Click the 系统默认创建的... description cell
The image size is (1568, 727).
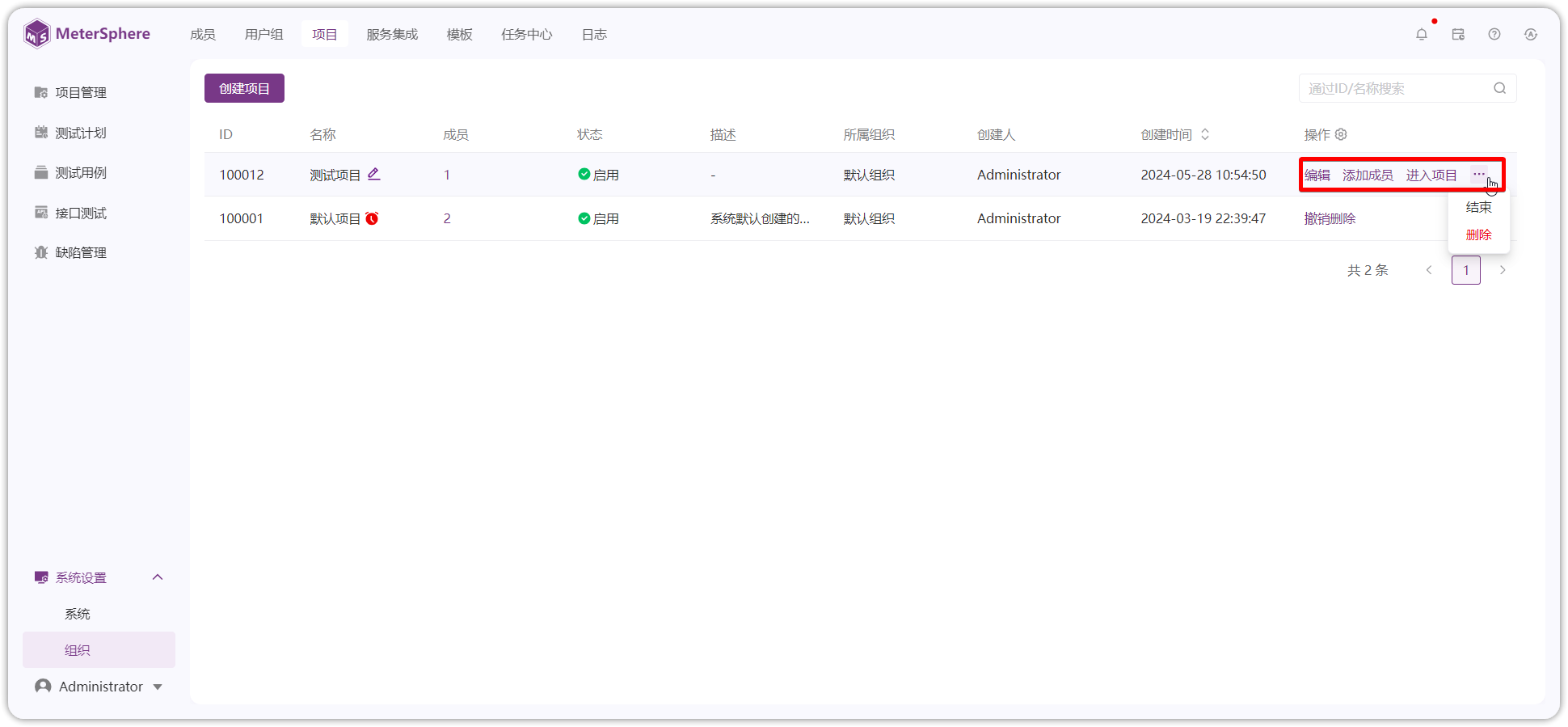(x=760, y=218)
